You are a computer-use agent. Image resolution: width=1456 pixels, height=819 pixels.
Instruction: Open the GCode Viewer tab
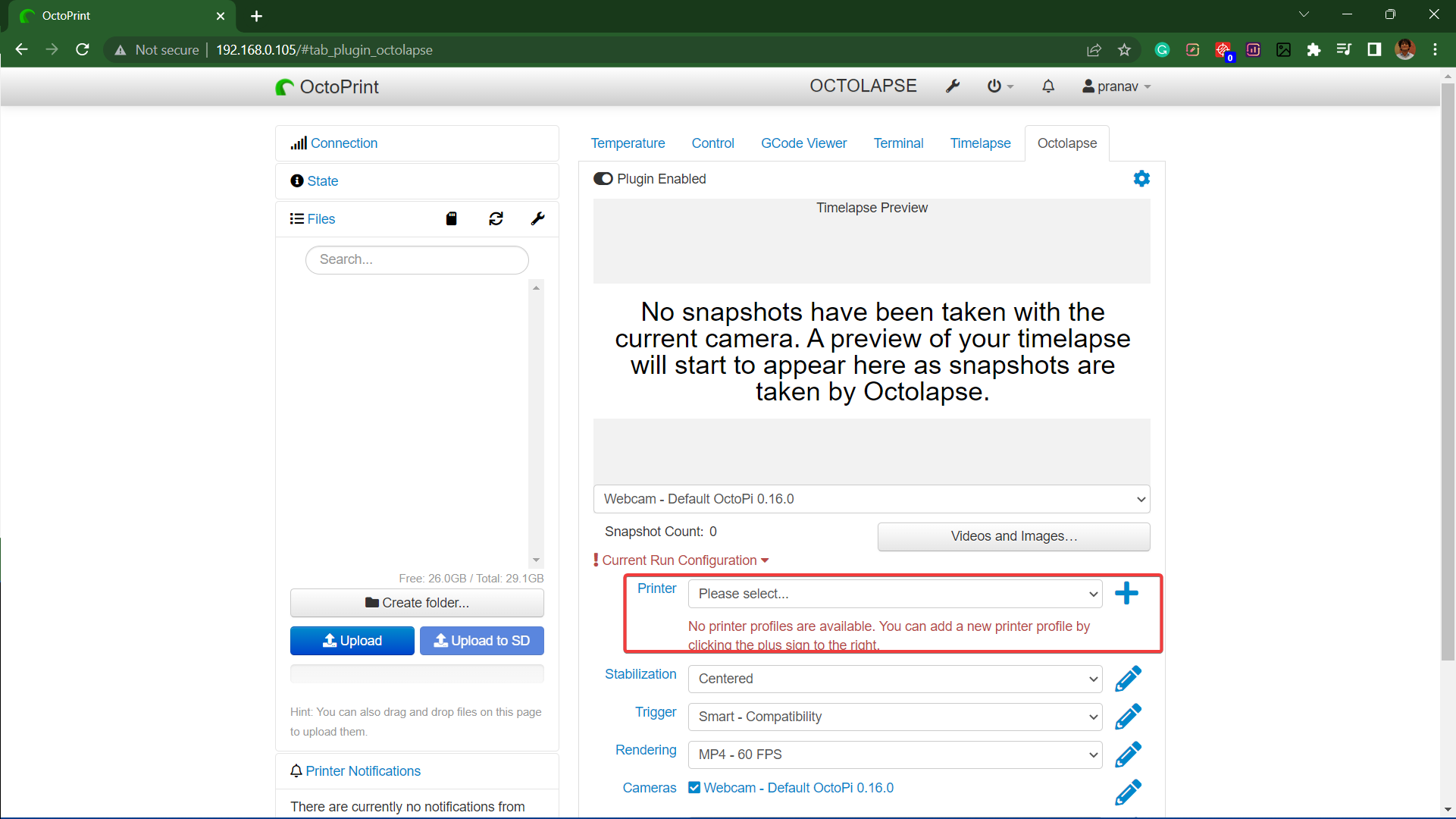click(803, 143)
